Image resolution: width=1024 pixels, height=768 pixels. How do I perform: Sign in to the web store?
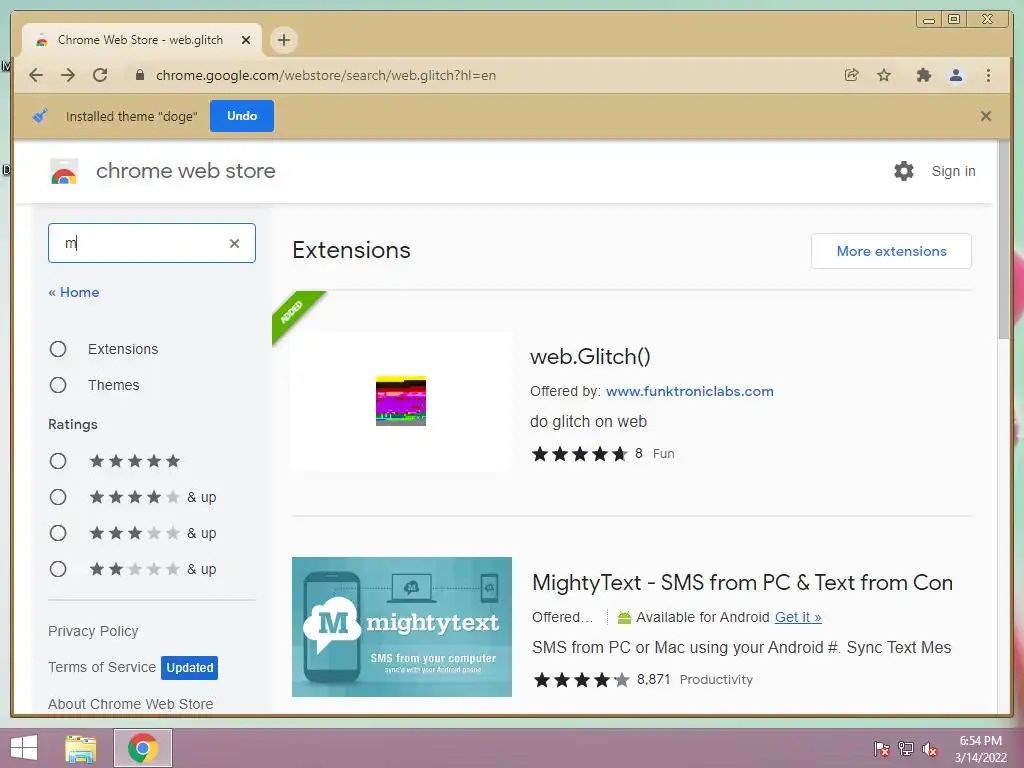(953, 171)
